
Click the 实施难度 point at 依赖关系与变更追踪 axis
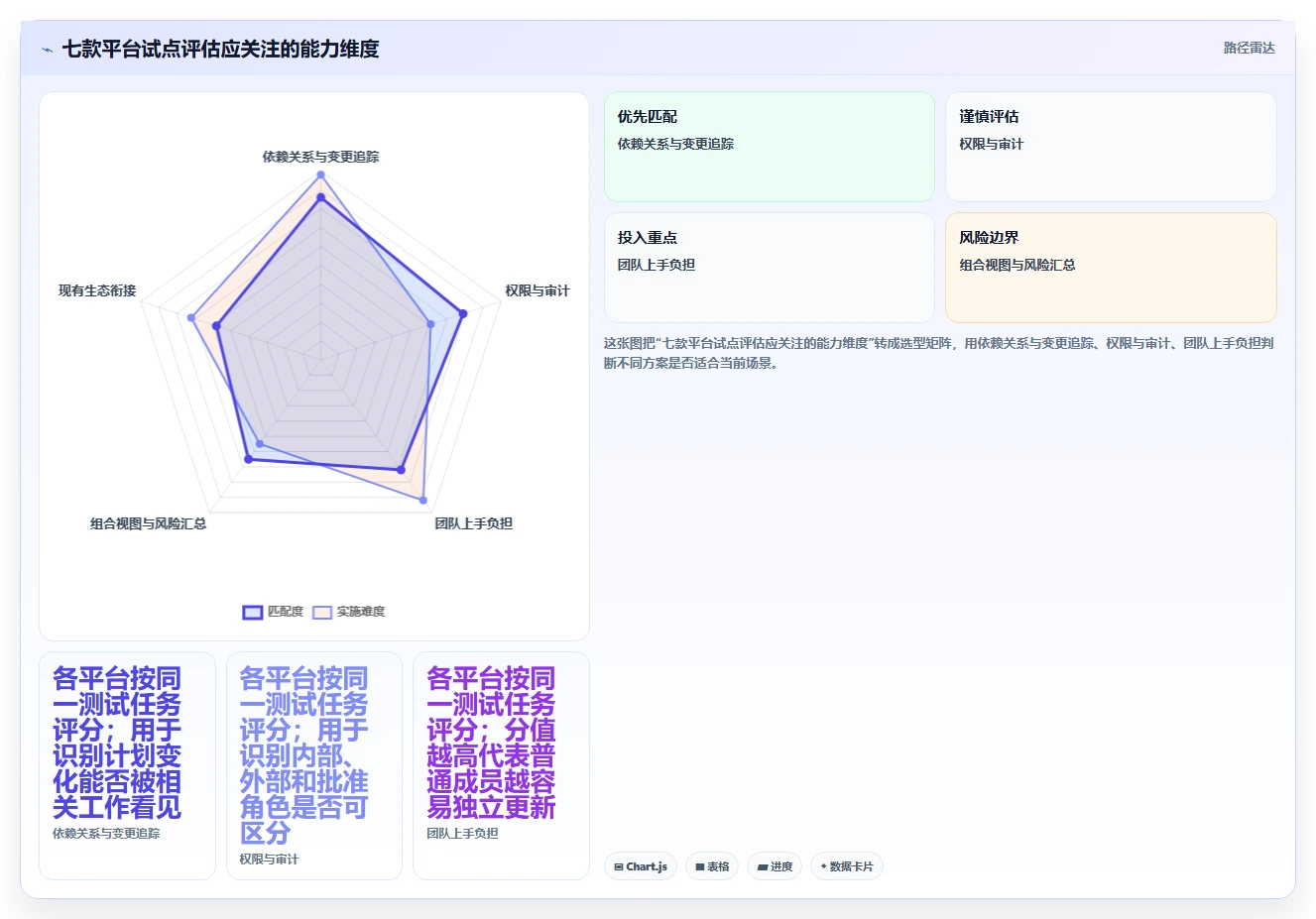coord(320,174)
